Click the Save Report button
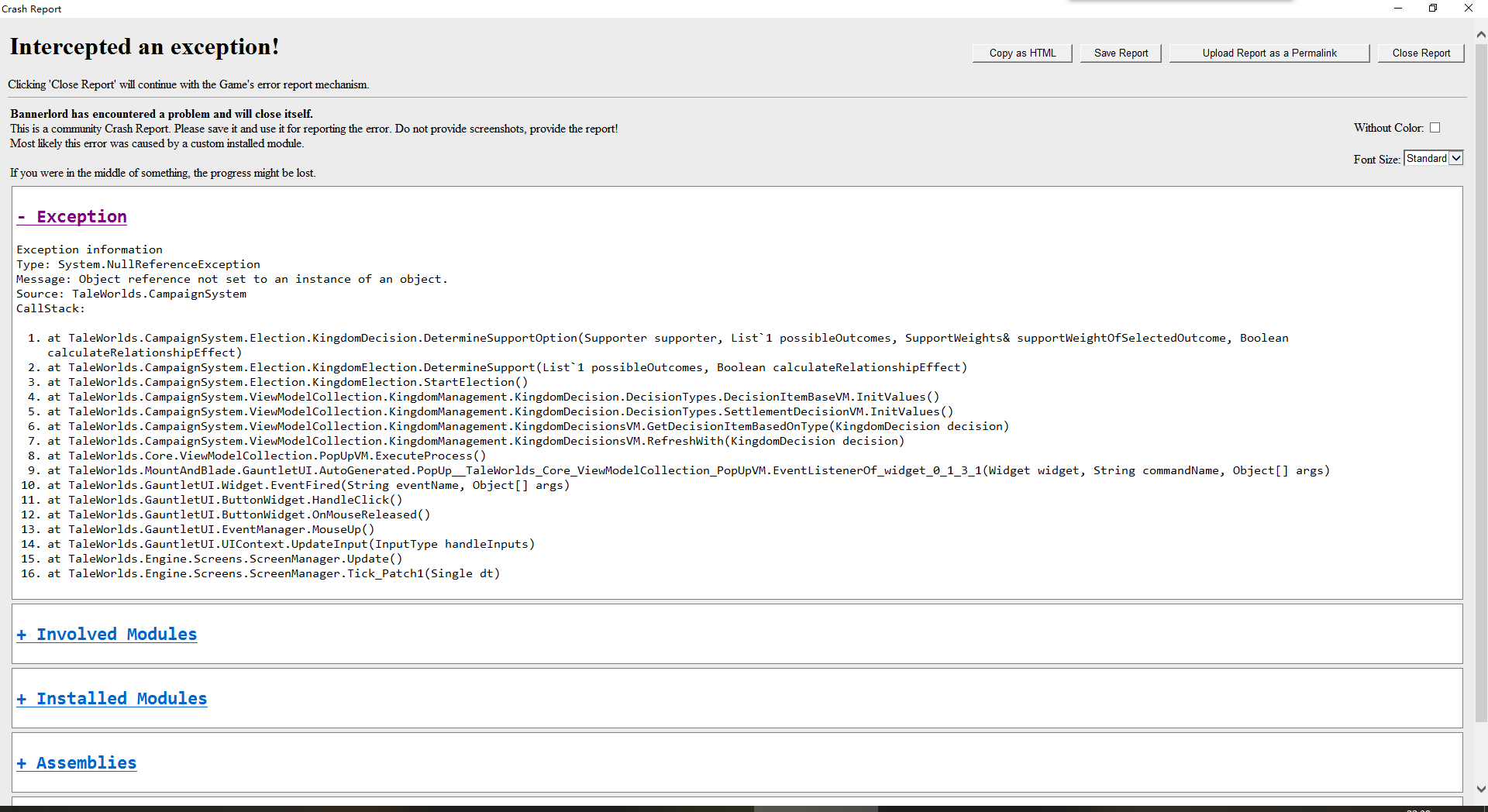This screenshot has width=1488, height=812. pos(1121,53)
